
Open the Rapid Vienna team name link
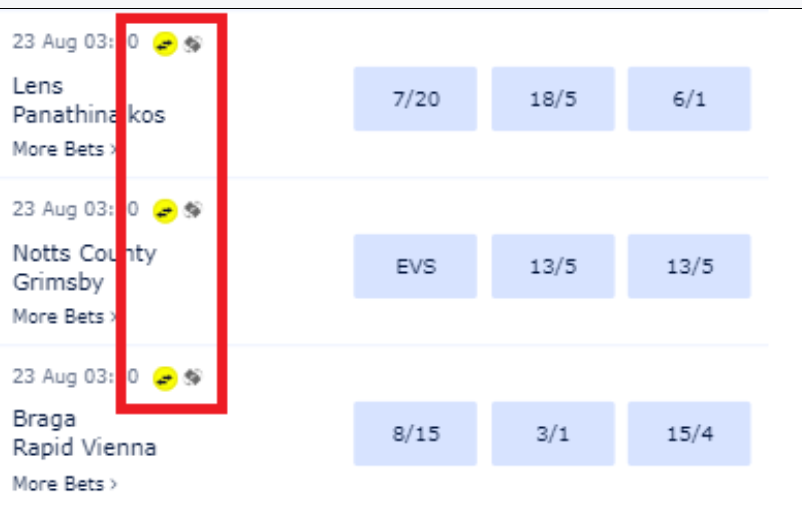click(84, 447)
